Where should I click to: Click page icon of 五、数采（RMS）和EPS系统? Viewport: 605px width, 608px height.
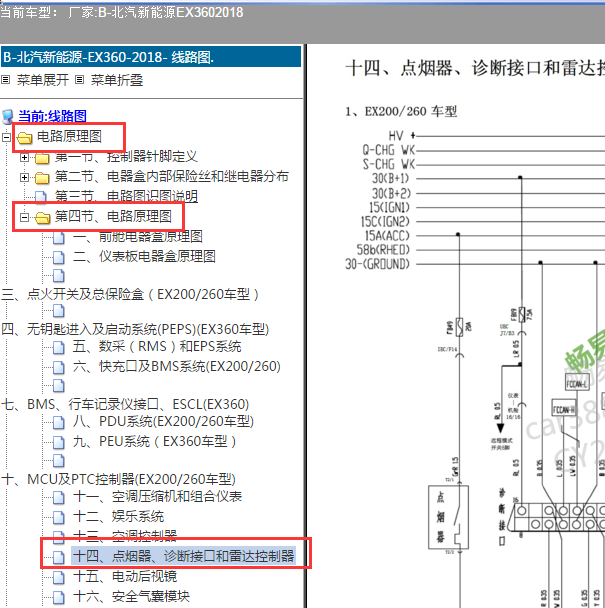[59, 347]
